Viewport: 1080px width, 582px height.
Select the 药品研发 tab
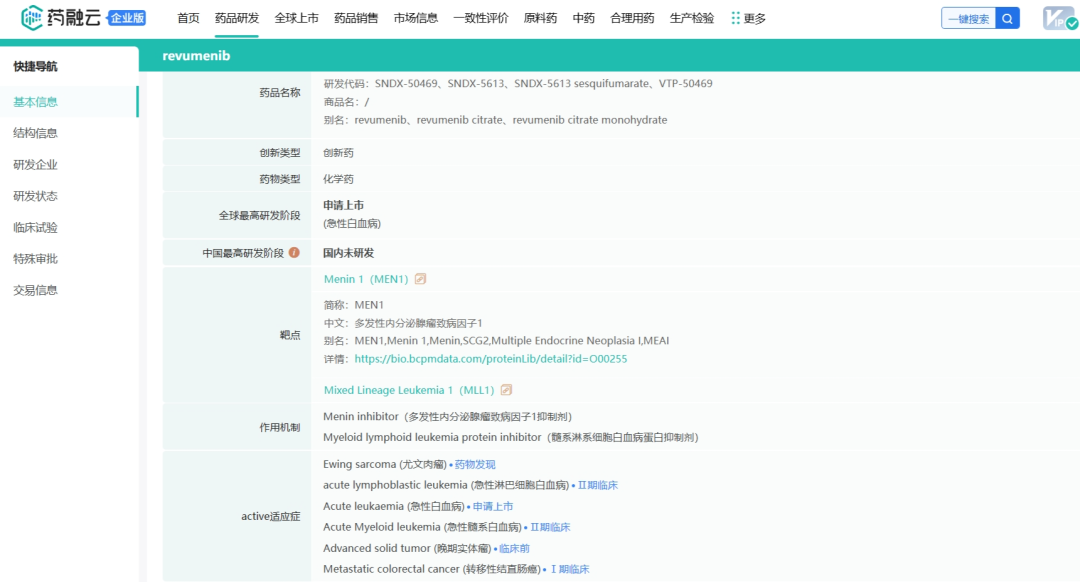[237, 19]
